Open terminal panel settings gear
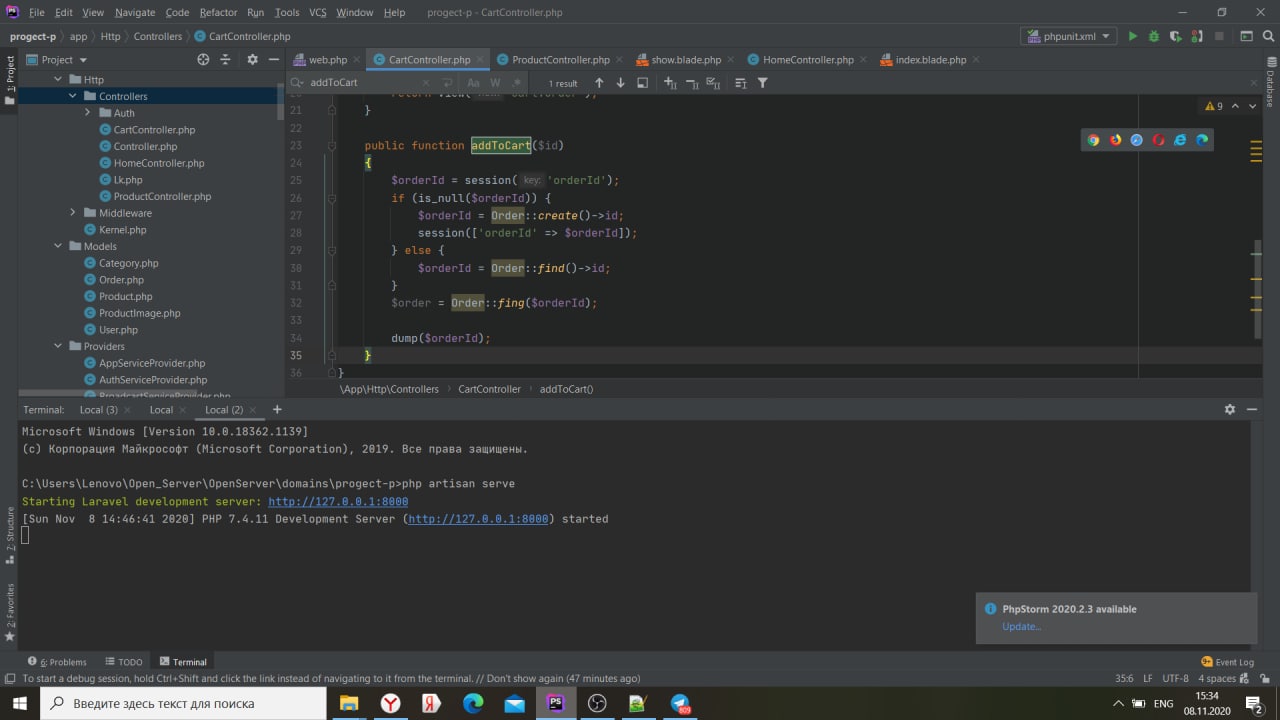This screenshot has height=720, width=1280. (1230, 409)
